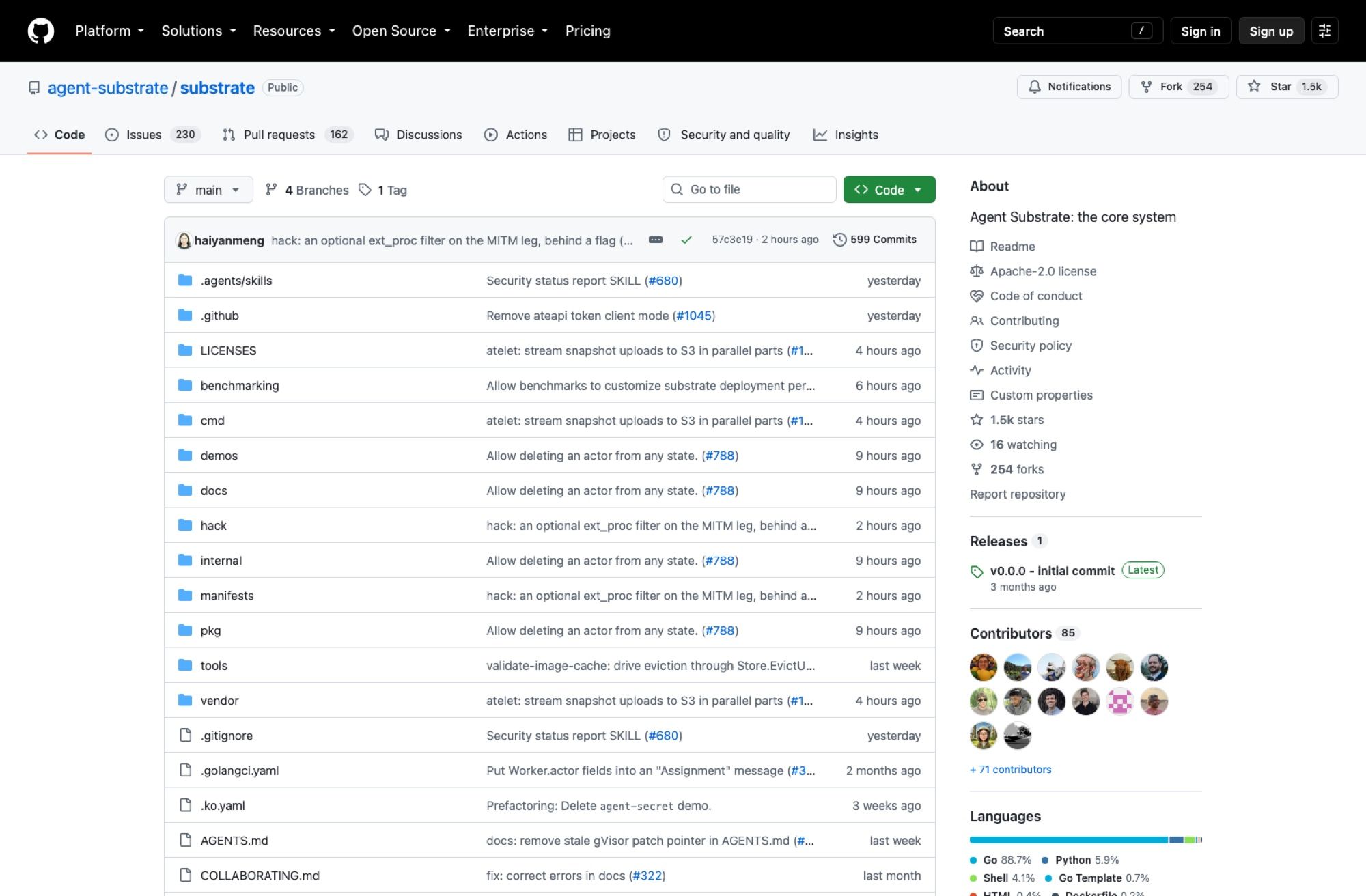Click the Notifications bell button

[x=1069, y=87]
